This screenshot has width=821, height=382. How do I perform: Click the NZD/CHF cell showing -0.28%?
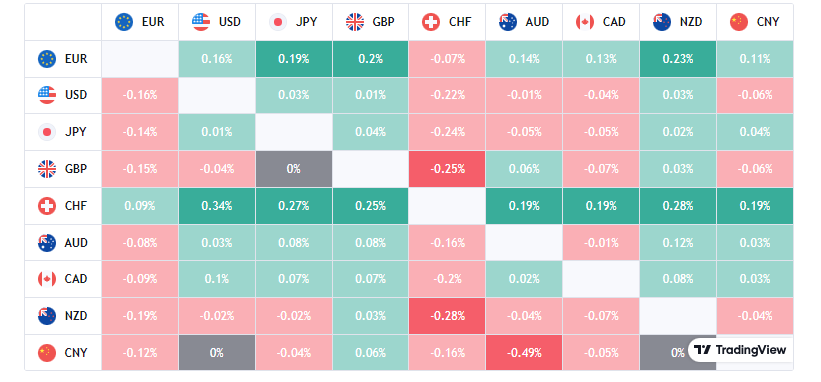point(447,316)
